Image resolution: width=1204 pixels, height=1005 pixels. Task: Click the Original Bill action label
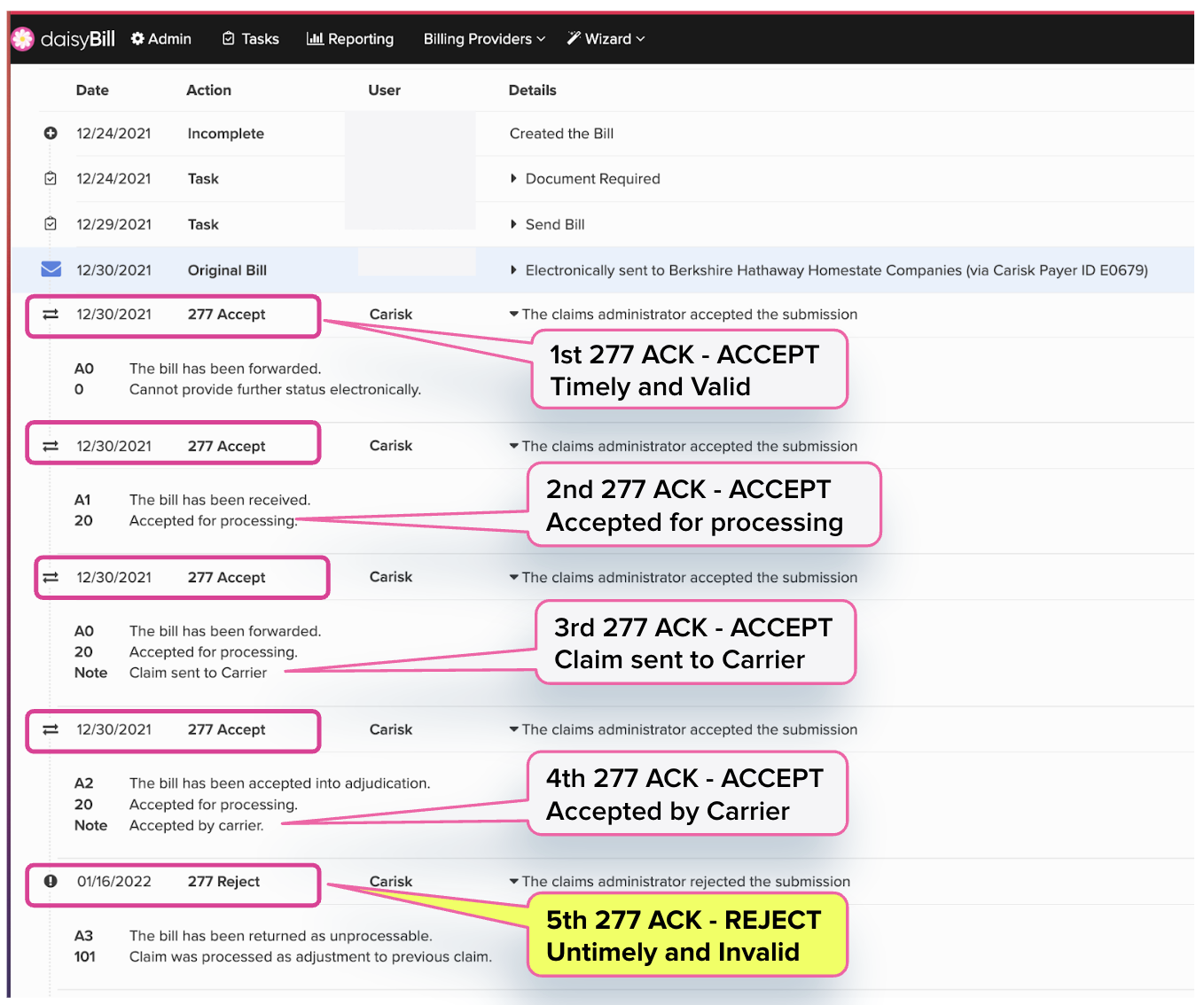[227, 270]
